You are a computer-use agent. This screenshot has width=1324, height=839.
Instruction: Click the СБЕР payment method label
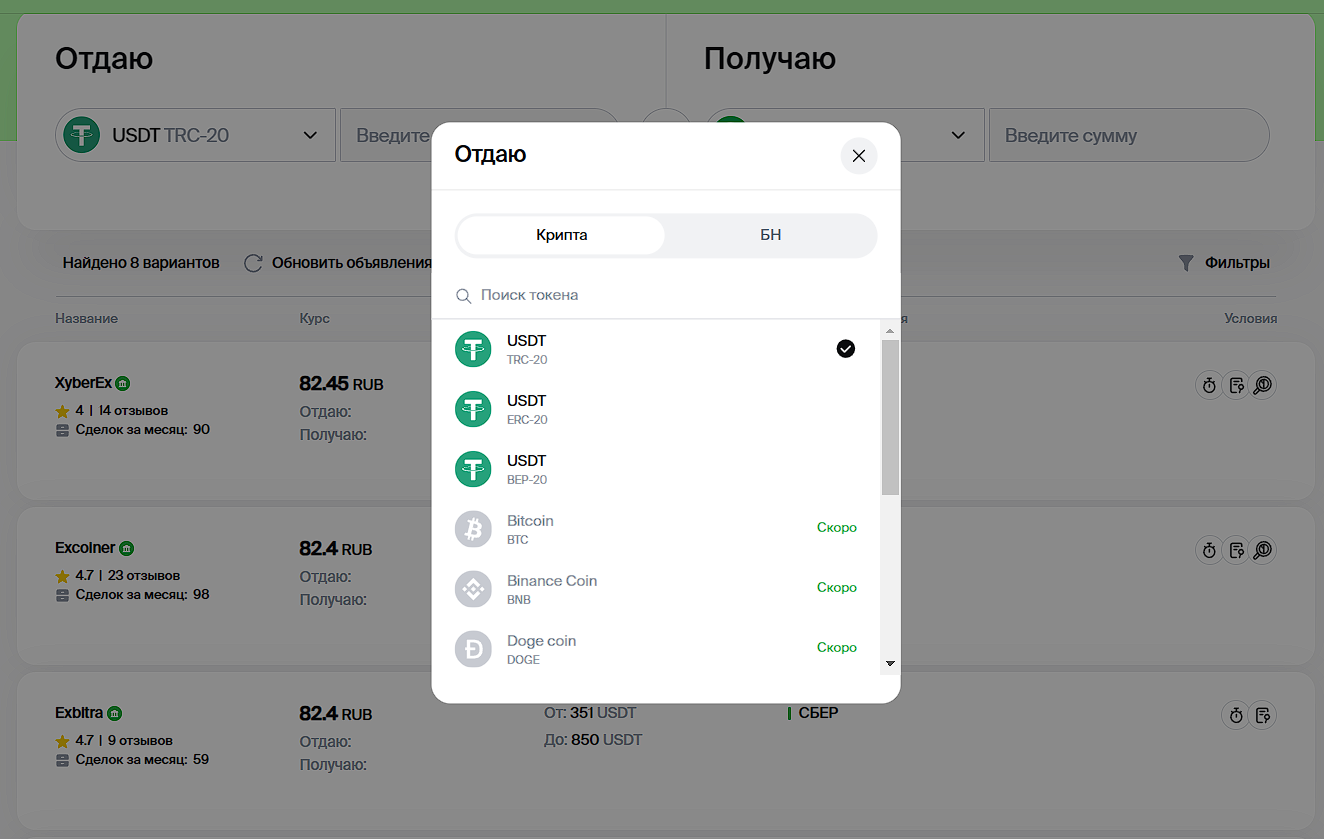pyautogui.click(x=818, y=713)
